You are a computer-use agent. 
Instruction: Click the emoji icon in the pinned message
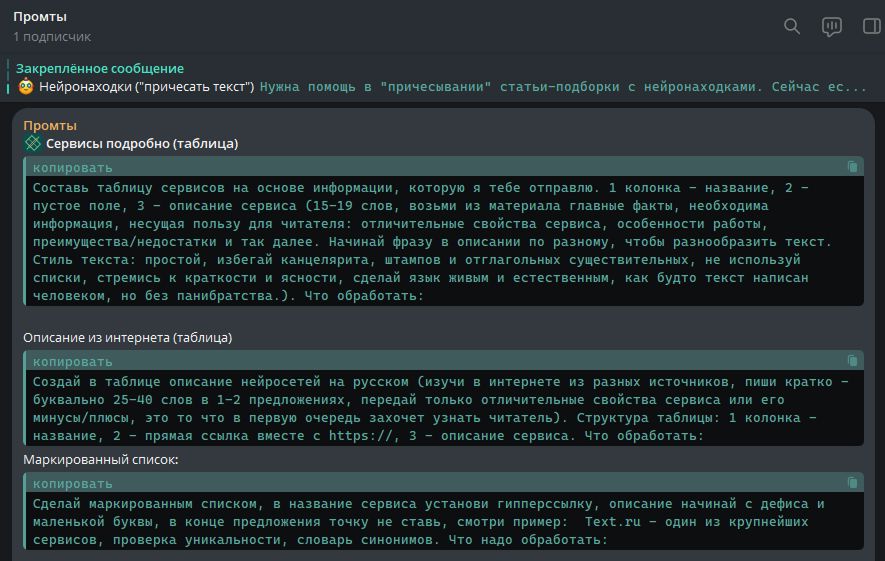pos(26,87)
